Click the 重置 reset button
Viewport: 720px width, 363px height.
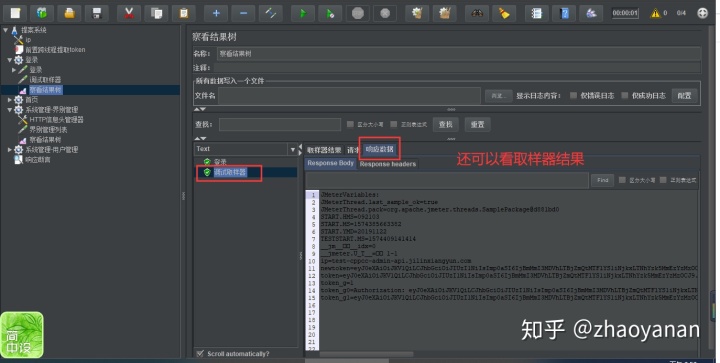pyautogui.click(x=477, y=124)
